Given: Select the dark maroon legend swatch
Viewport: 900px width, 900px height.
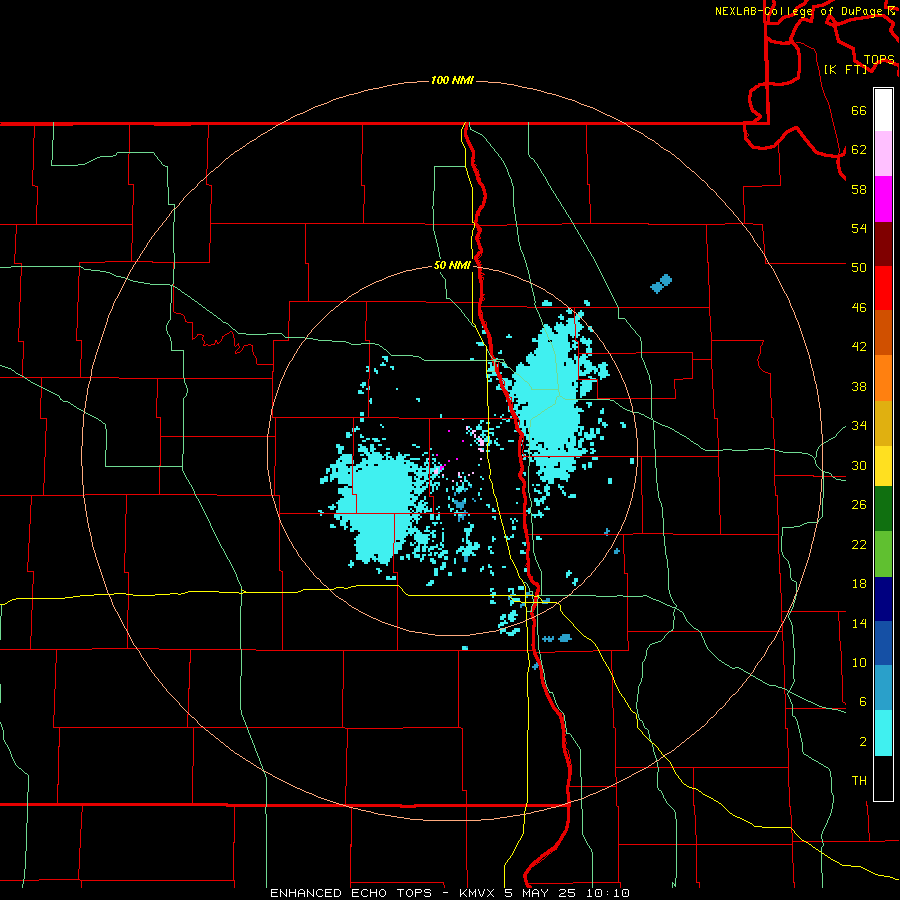Looking at the screenshot, I should tap(883, 243).
